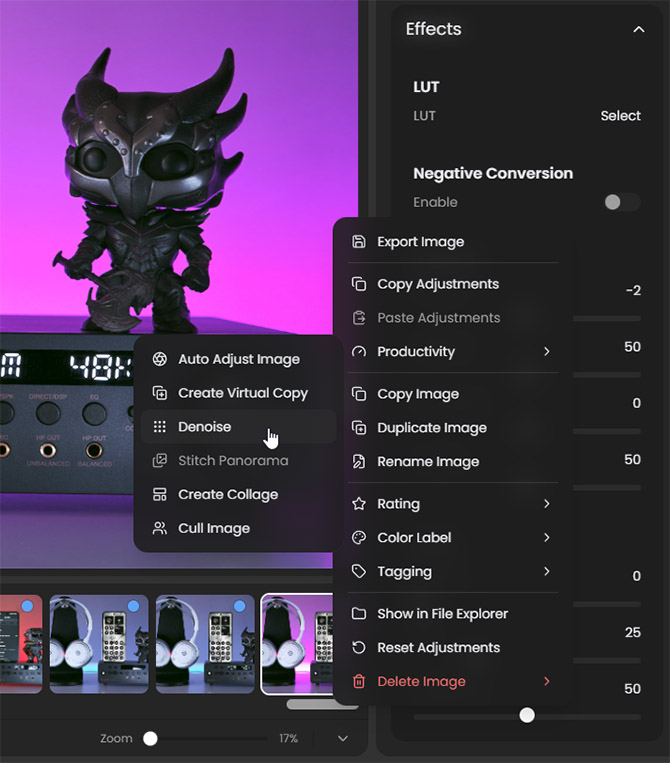This screenshot has width=670, height=763.
Task: Choose Copy Adjustments from context menu
Action: click(x=437, y=284)
